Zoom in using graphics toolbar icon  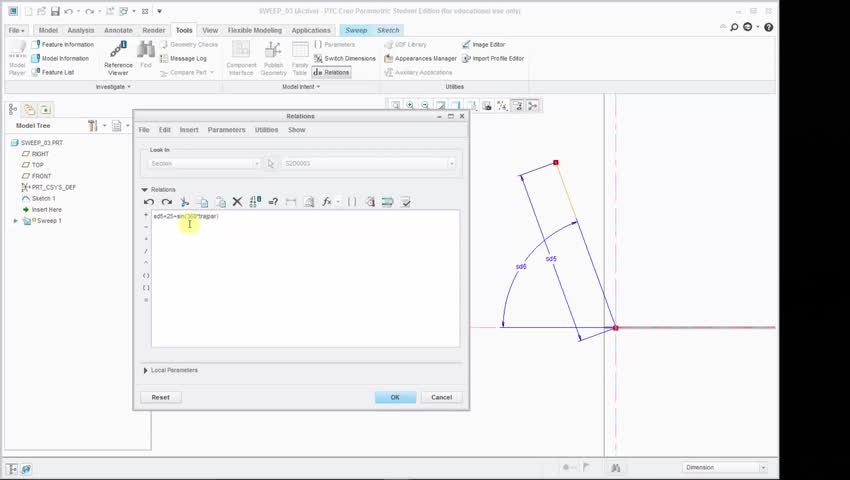pyautogui.click(x=410, y=106)
